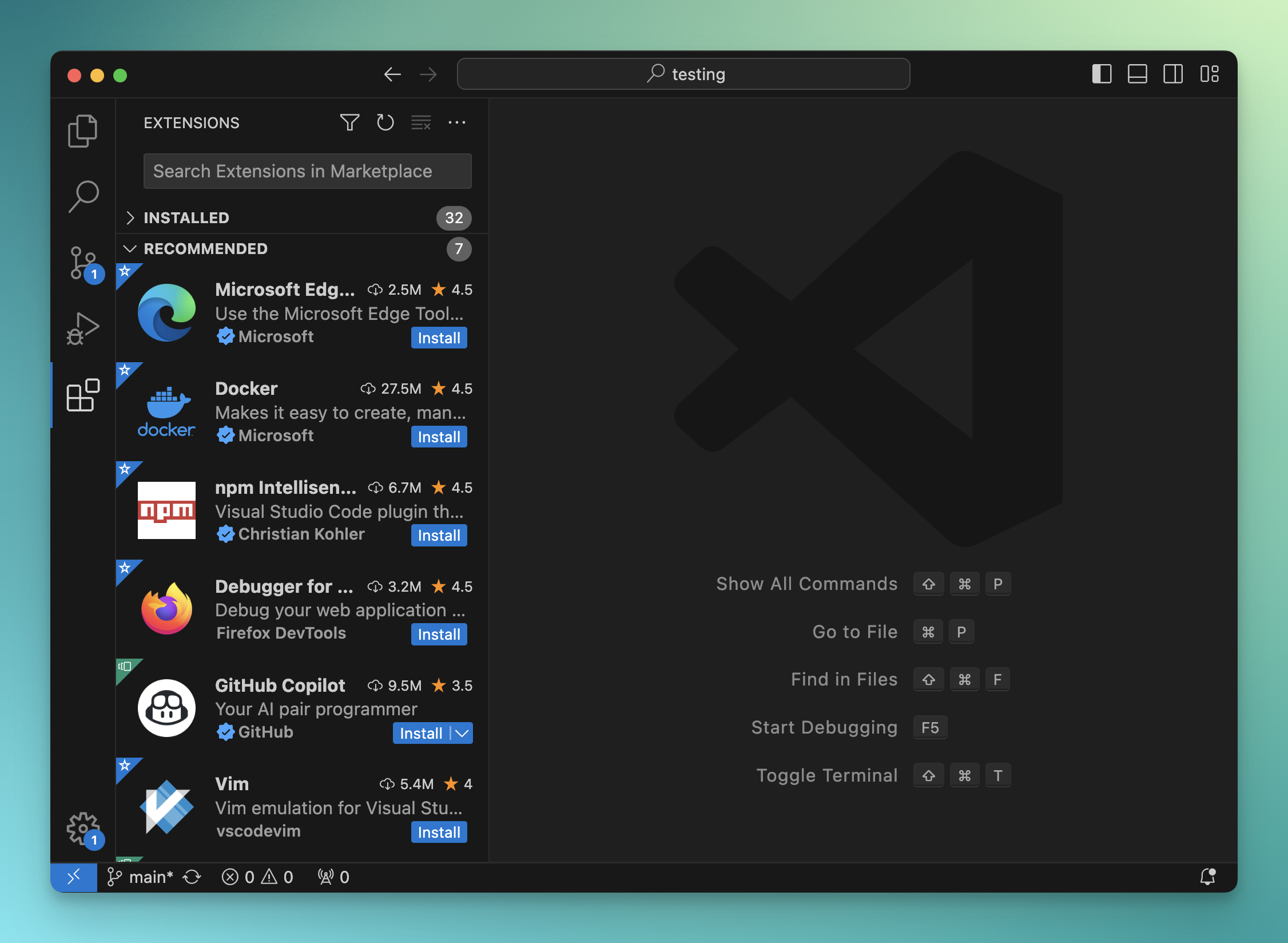Open Extensions views and more actions menu

click(x=456, y=122)
